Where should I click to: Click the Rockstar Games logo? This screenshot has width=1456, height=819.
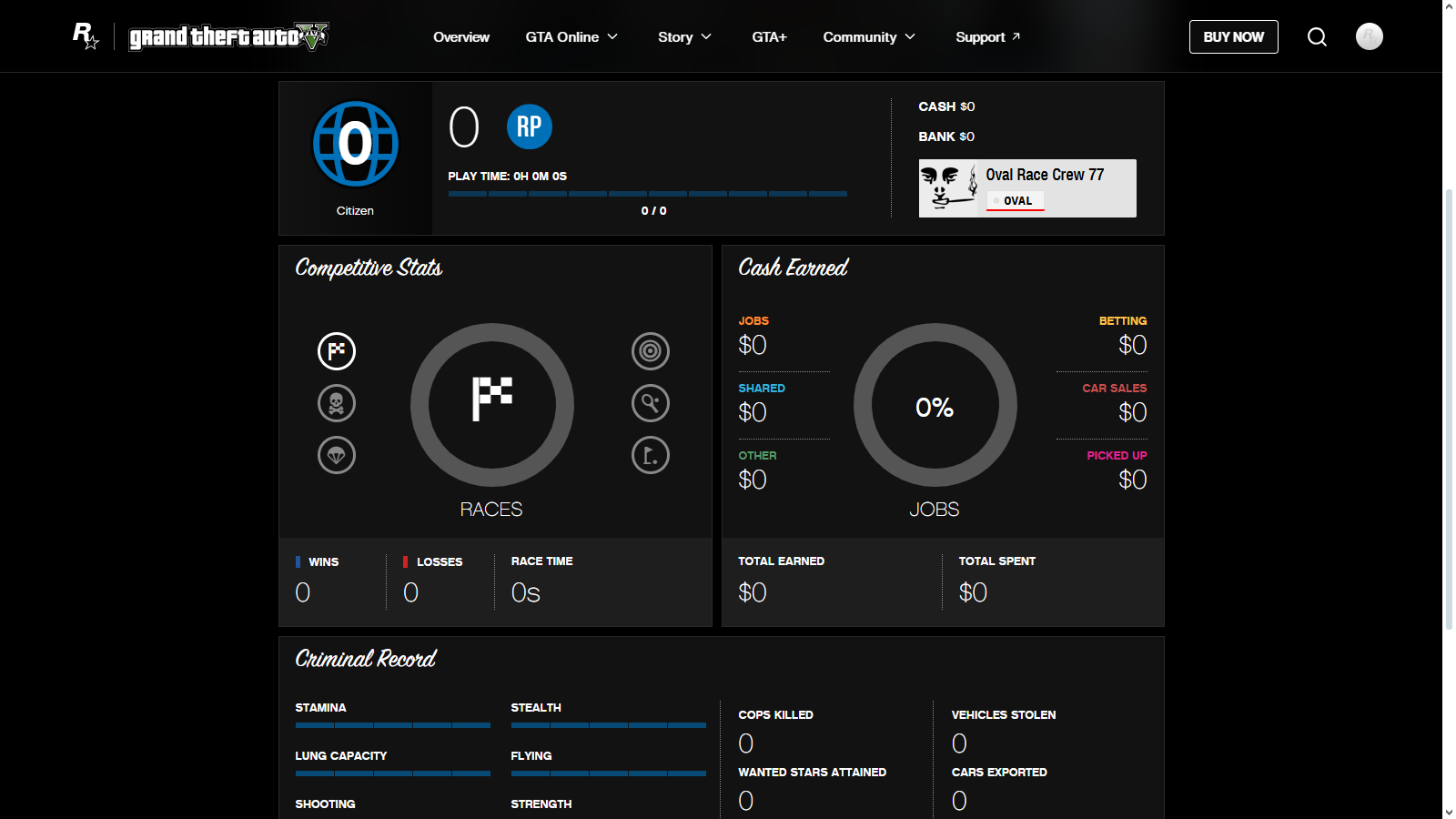[86, 36]
